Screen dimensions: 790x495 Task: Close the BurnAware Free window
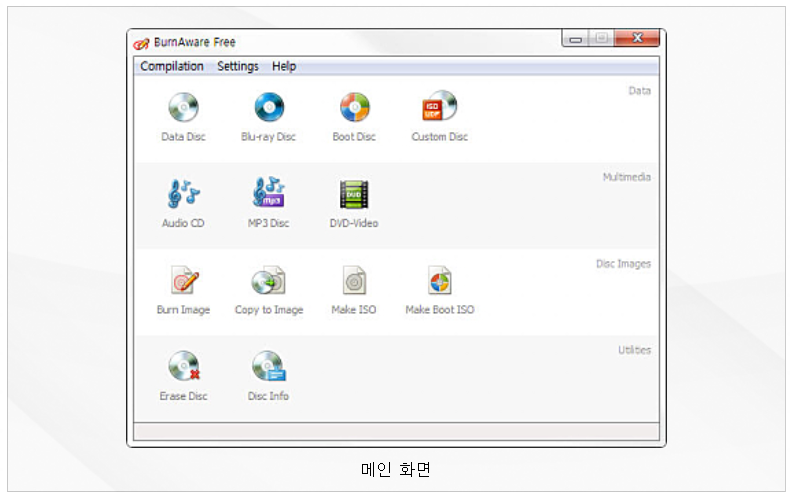click(x=637, y=38)
